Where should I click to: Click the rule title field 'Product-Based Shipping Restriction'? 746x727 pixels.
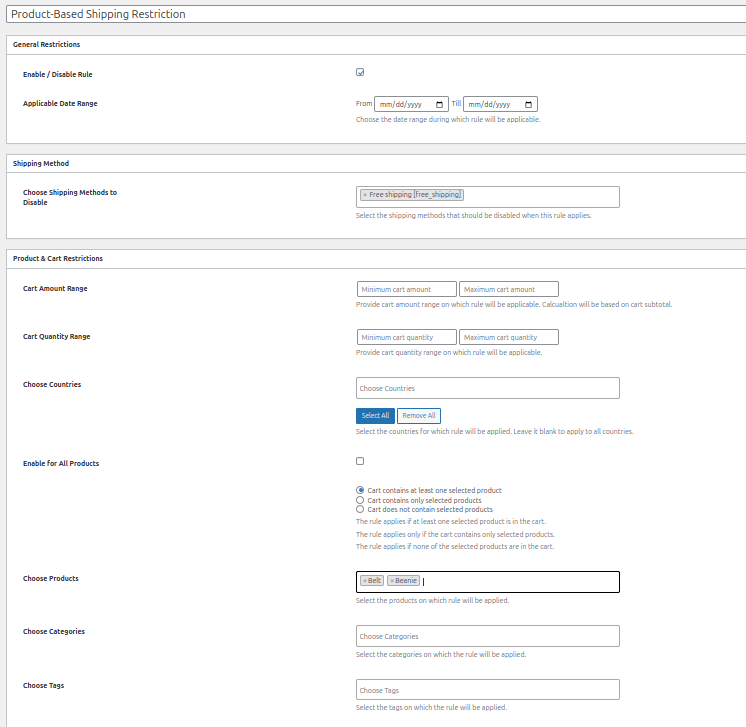point(376,14)
